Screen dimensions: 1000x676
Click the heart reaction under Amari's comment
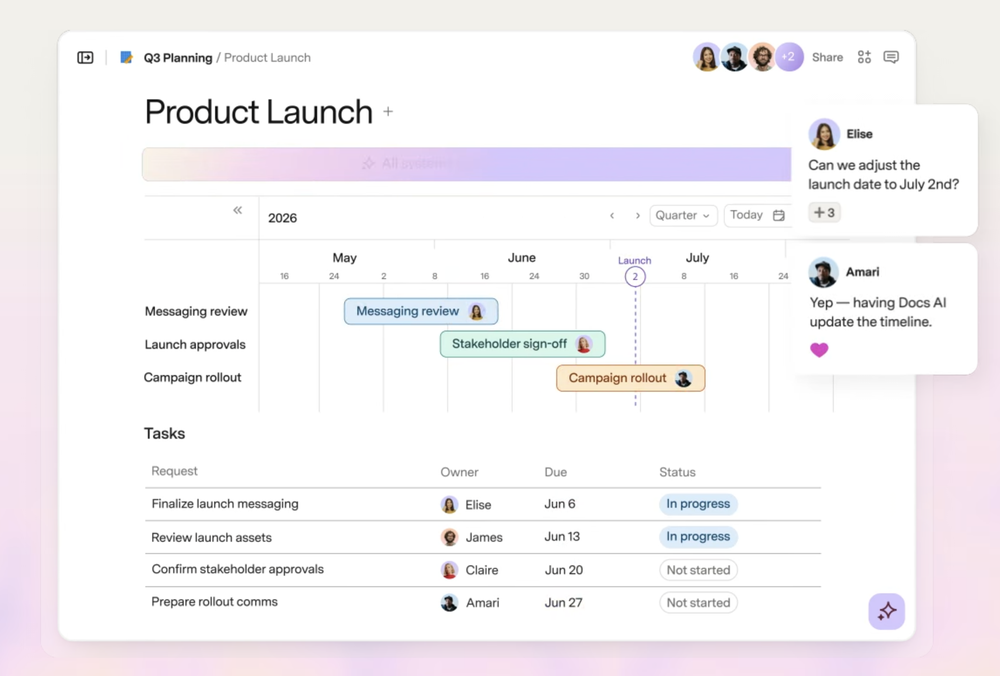click(819, 349)
